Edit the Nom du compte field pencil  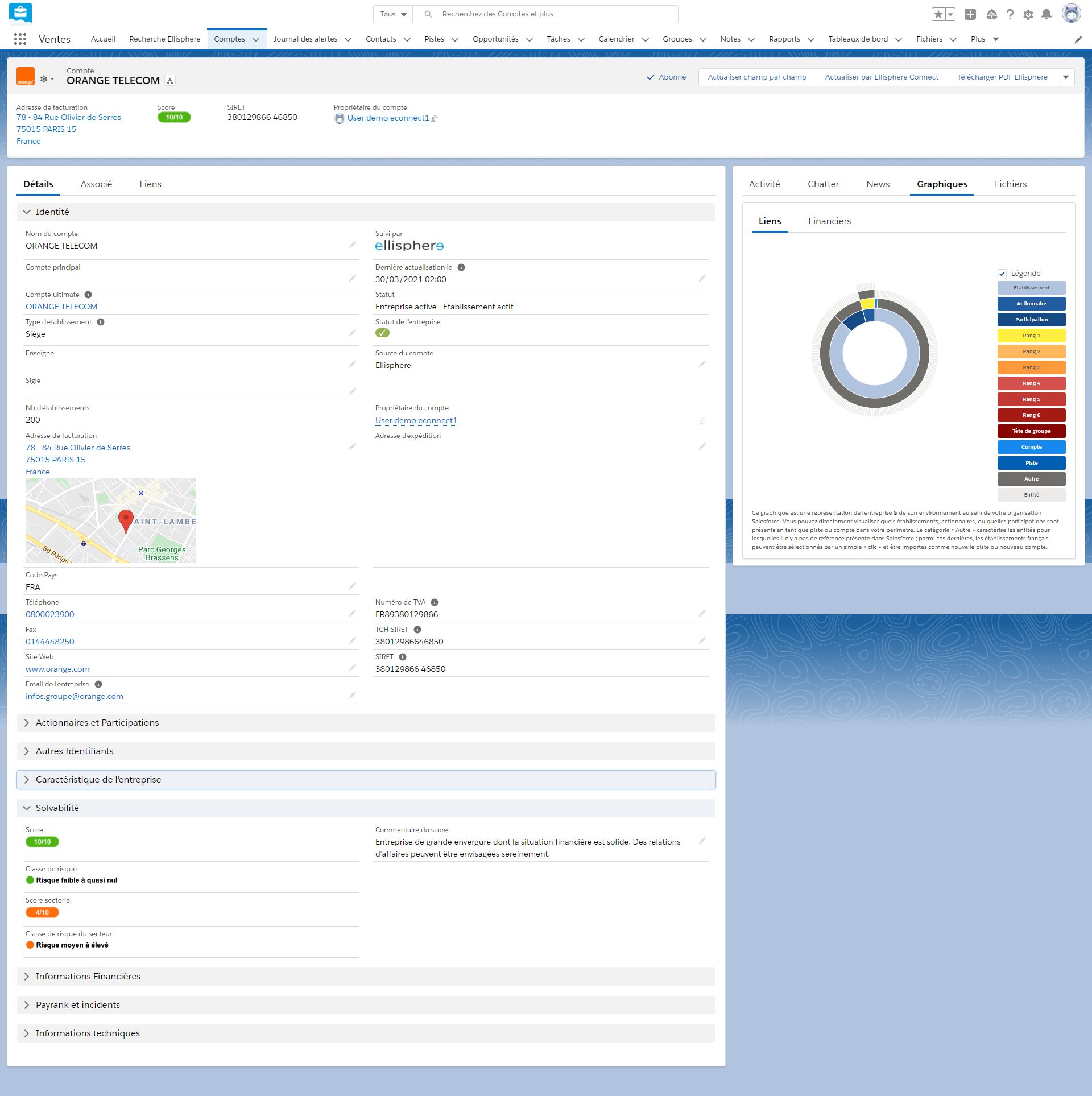click(353, 245)
